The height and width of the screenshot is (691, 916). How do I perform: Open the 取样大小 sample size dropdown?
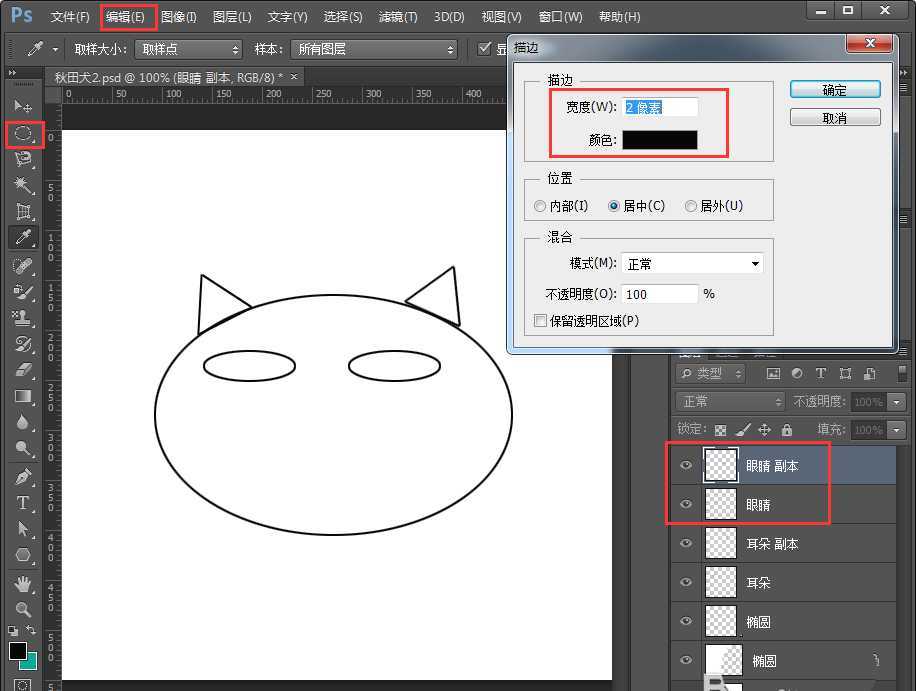(x=187, y=48)
